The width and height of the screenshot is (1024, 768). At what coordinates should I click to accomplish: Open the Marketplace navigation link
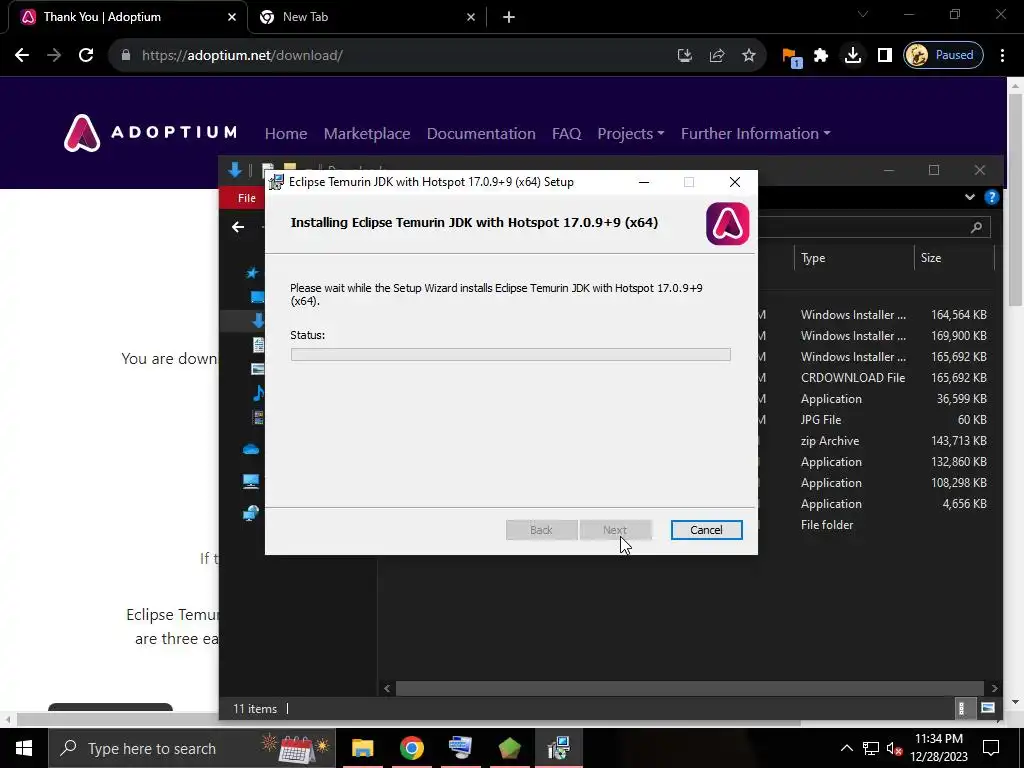pyautogui.click(x=367, y=133)
